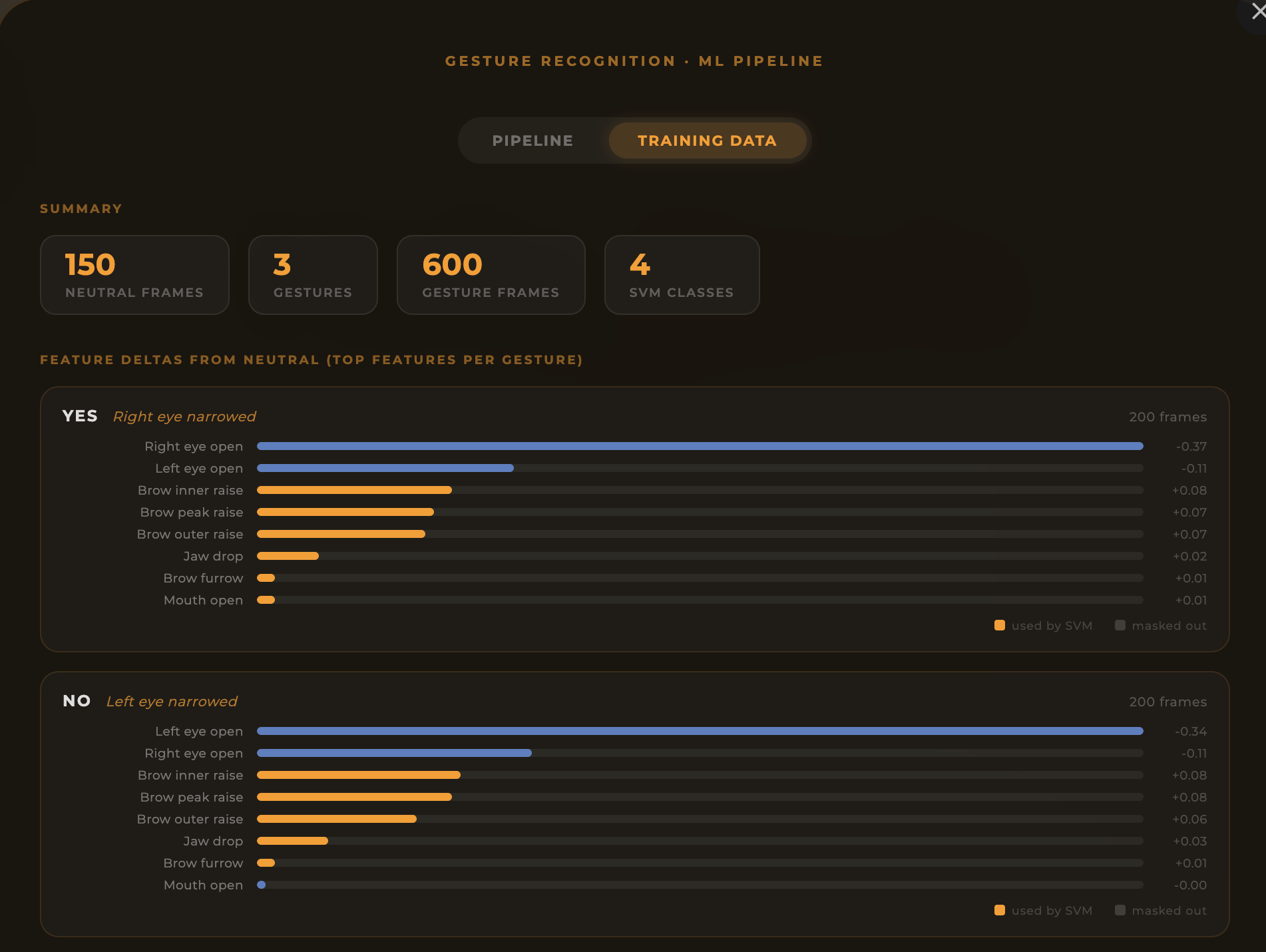Click 'Left eye open' label in NO card

pos(199,731)
